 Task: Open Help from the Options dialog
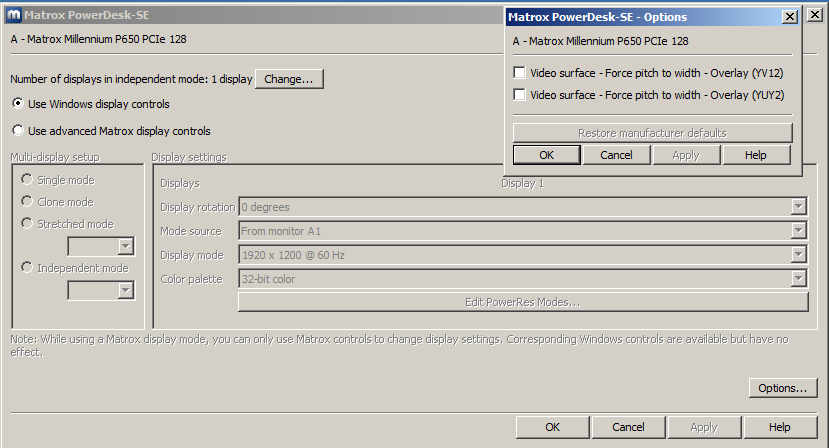(755, 155)
